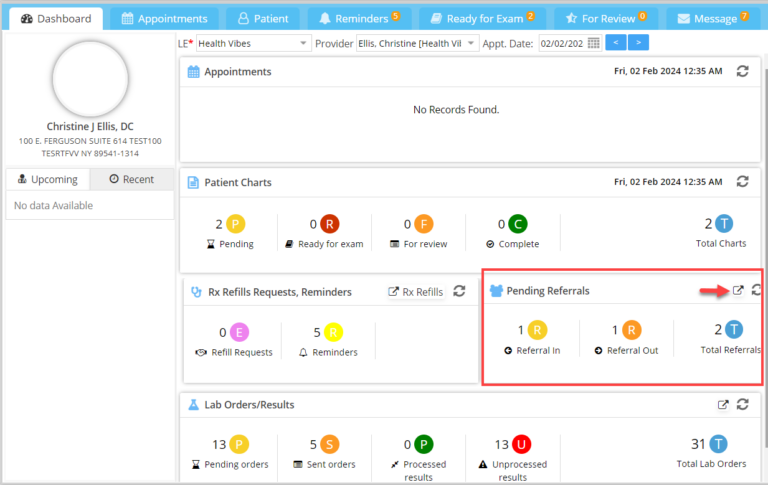Screen dimensions: 768x485
Task: Switch to the For Review tab
Action: [606, 19]
